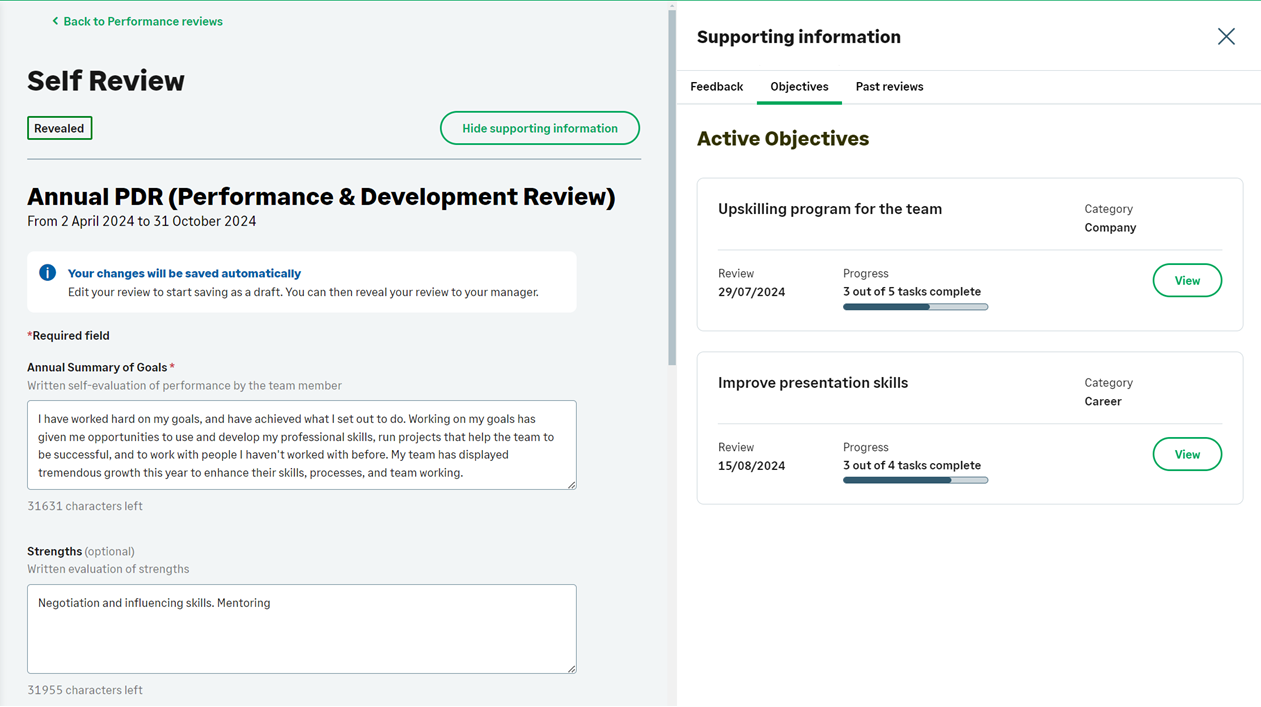
Task: Click the Upskilling program progress bar
Action: point(915,307)
